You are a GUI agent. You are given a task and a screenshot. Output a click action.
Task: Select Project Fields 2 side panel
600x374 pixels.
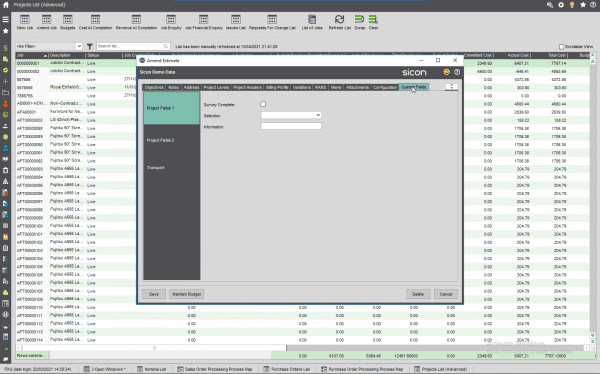(x=171, y=140)
